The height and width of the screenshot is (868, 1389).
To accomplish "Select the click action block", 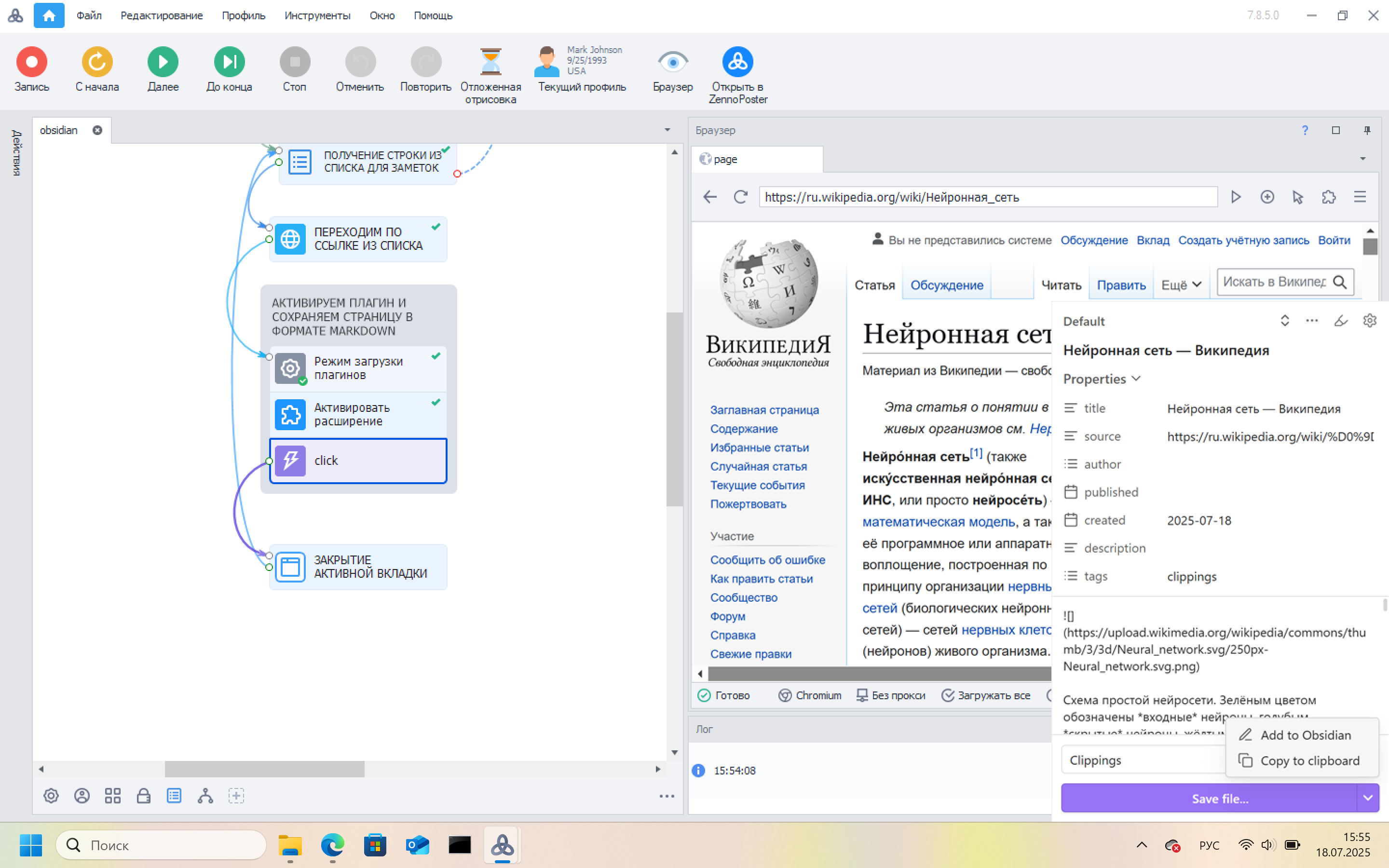I will [x=358, y=461].
